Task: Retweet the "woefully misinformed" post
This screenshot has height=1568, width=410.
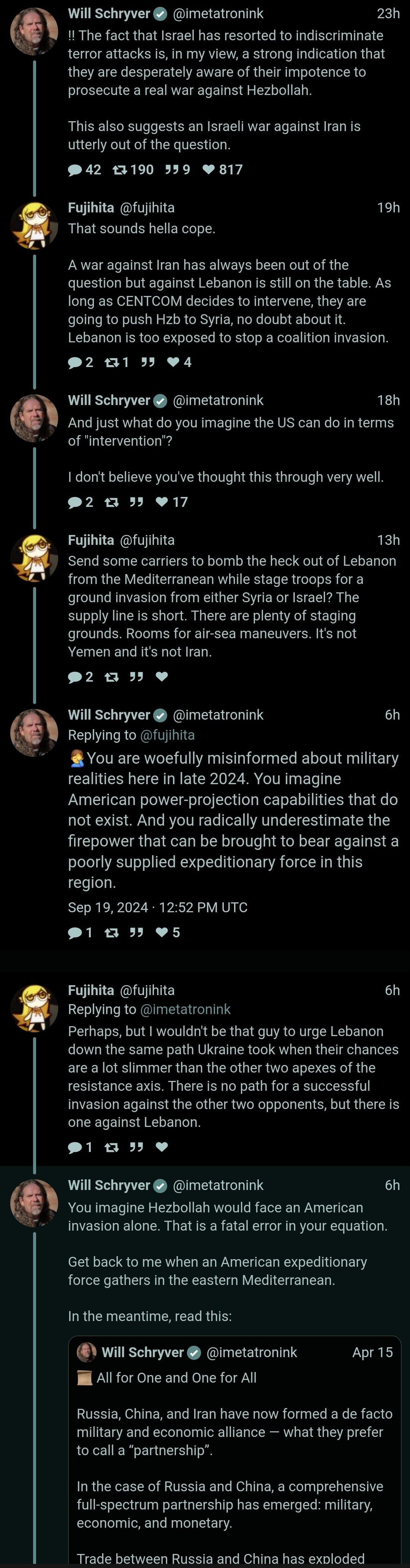Action: [x=111, y=932]
